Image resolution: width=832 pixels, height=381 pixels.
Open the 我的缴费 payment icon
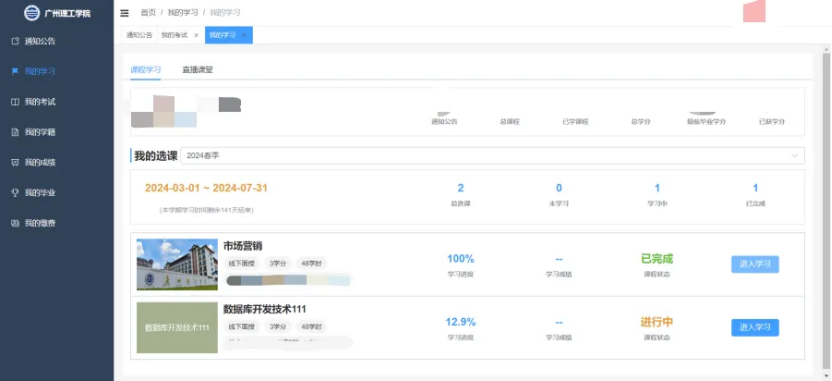[15, 223]
